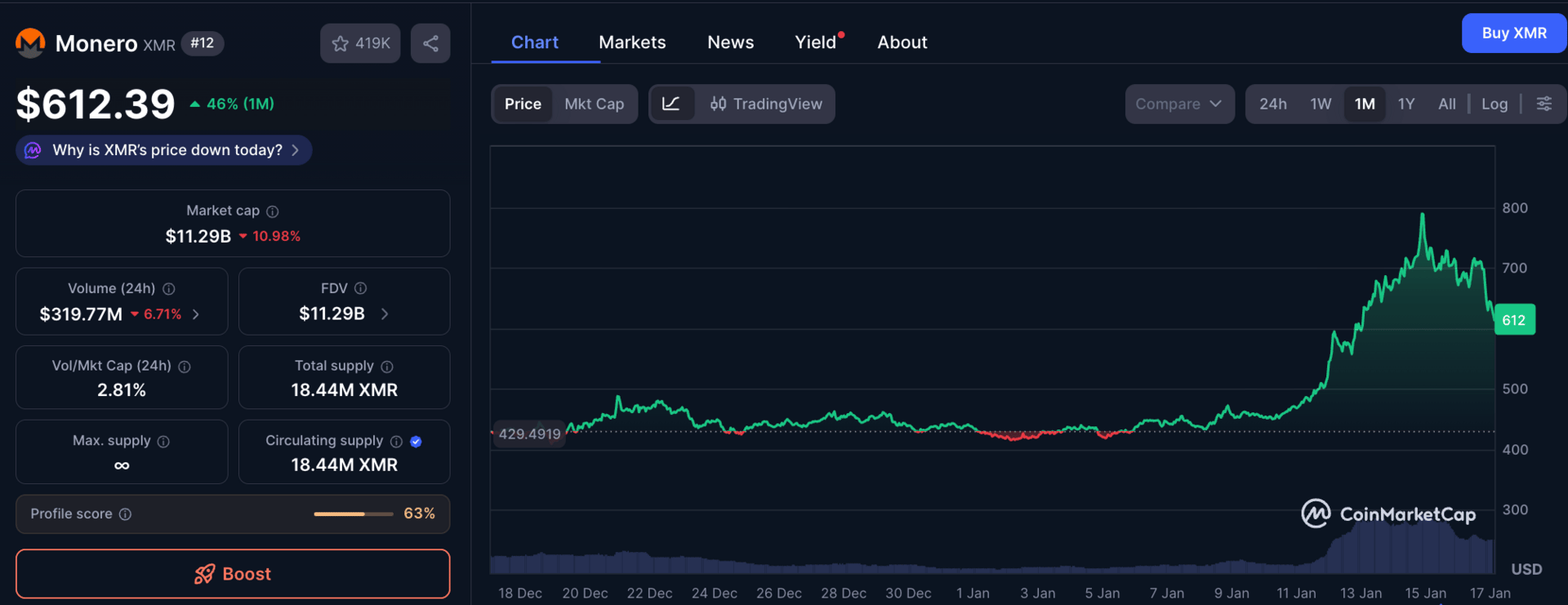Select the line chart view icon
Image resolution: width=1568 pixels, height=605 pixels.
pyautogui.click(x=671, y=104)
